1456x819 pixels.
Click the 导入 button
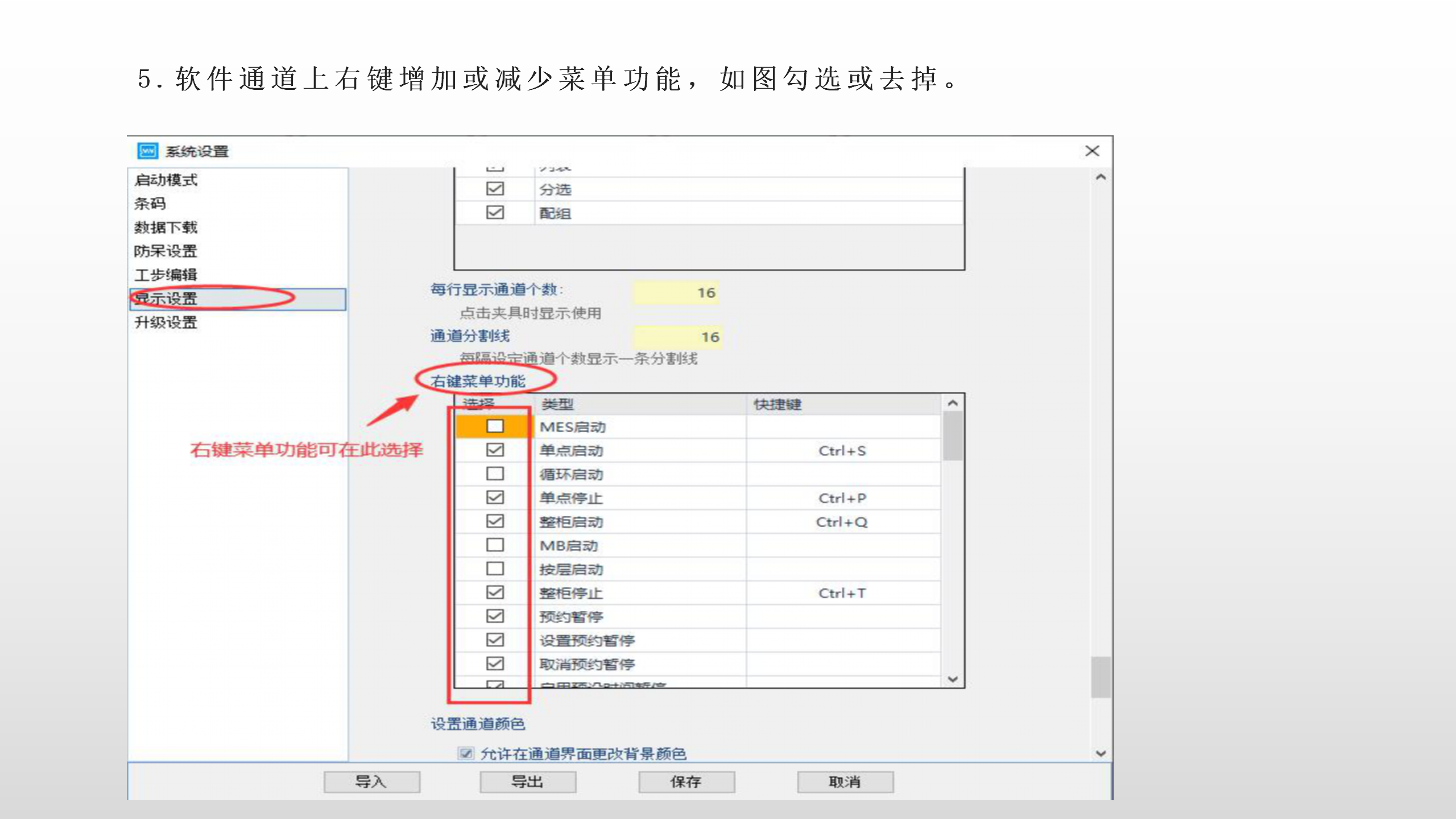coord(372,782)
